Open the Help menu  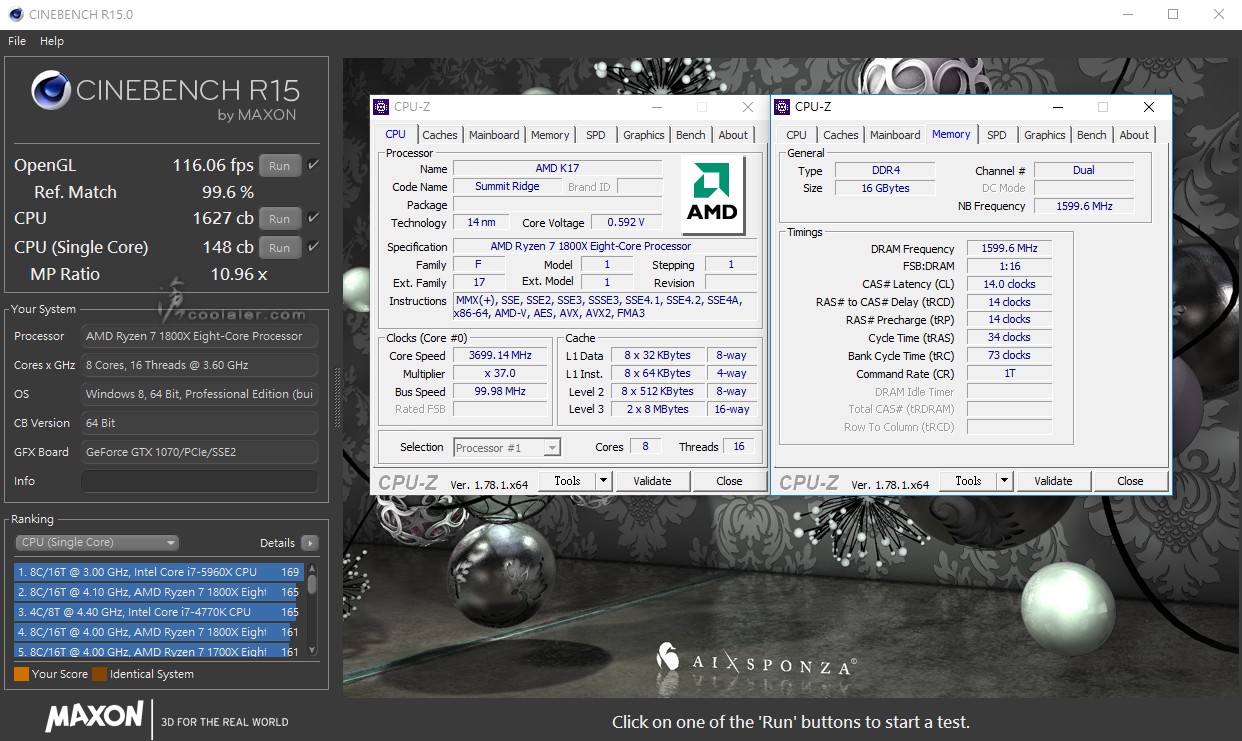point(52,41)
